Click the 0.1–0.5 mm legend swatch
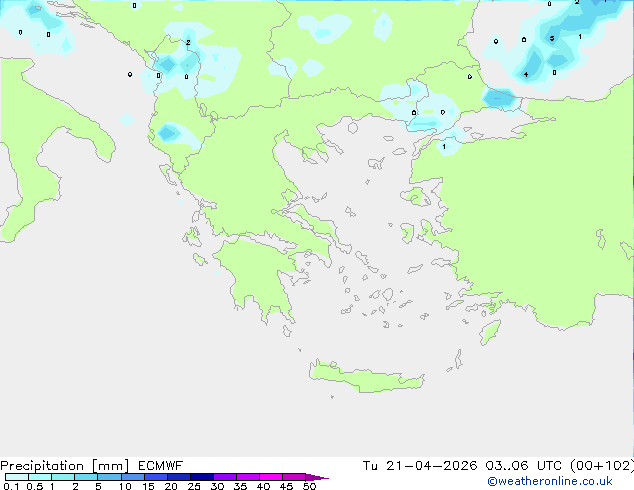This screenshot has height=490, width=634. point(17,477)
